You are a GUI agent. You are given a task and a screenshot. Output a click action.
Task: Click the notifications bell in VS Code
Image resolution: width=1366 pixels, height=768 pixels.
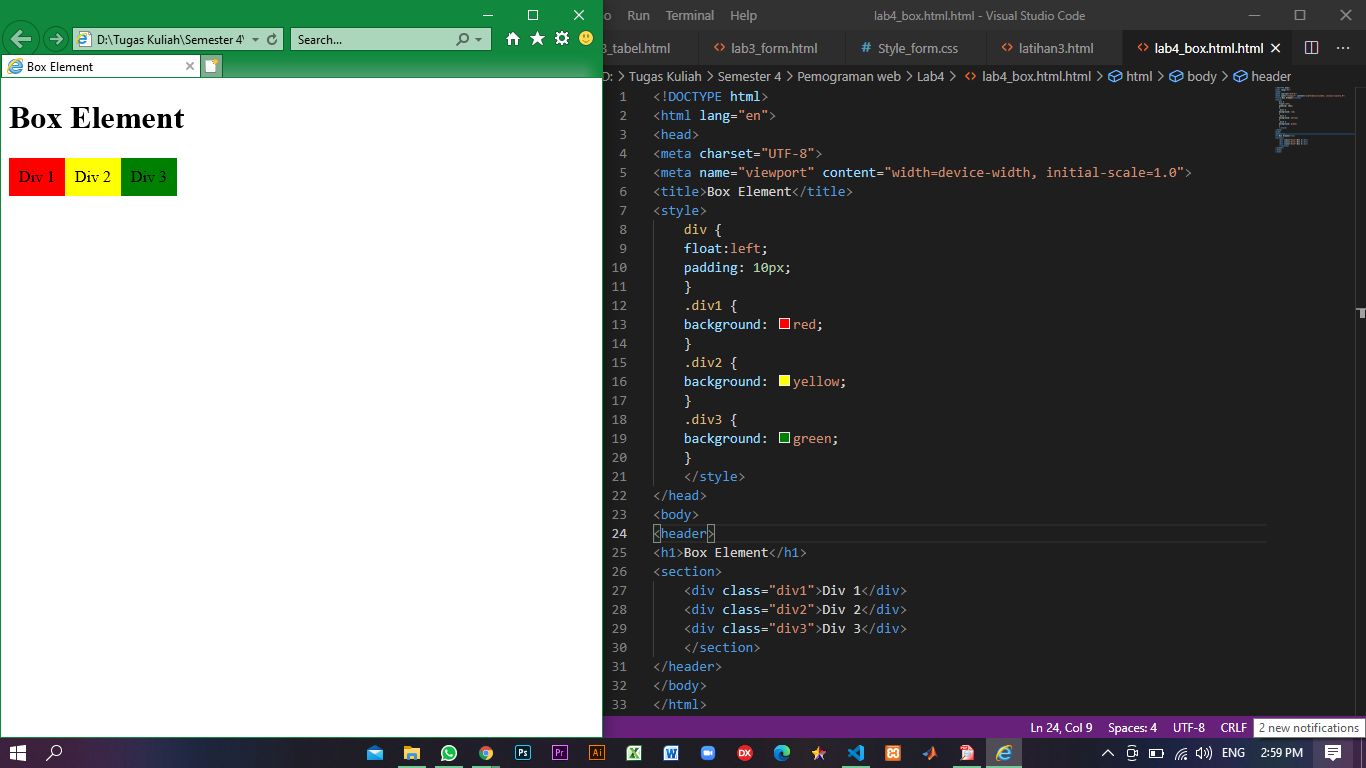(x=1308, y=727)
